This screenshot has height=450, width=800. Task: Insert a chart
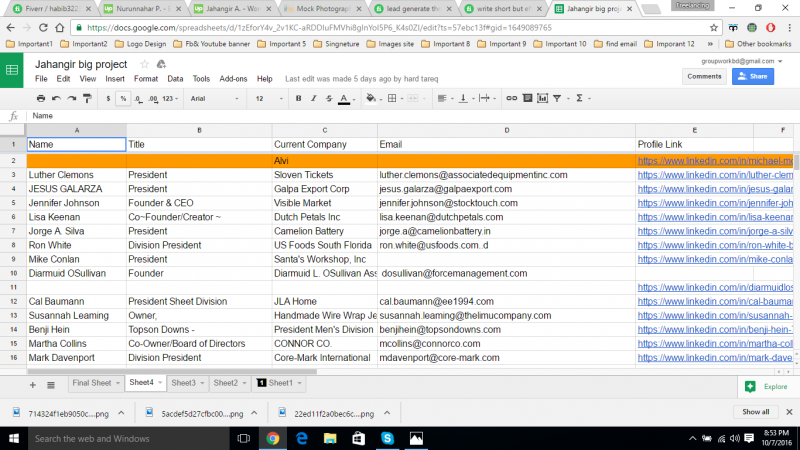tap(542, 98)
